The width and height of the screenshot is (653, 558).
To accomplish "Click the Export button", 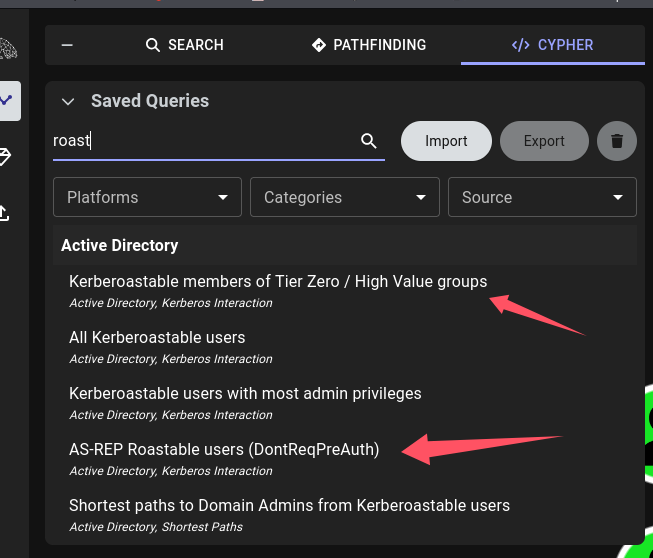I will tap(544, 141).
